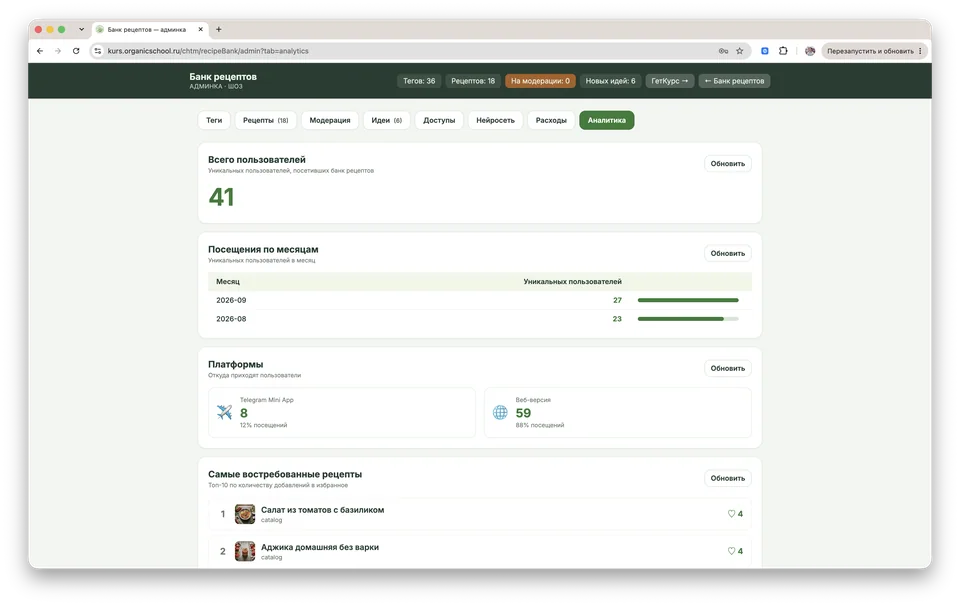Screen dimensions: 960x606
Task: Click the 2026-09 visits progress bar
Action: (x=688, y=300)
